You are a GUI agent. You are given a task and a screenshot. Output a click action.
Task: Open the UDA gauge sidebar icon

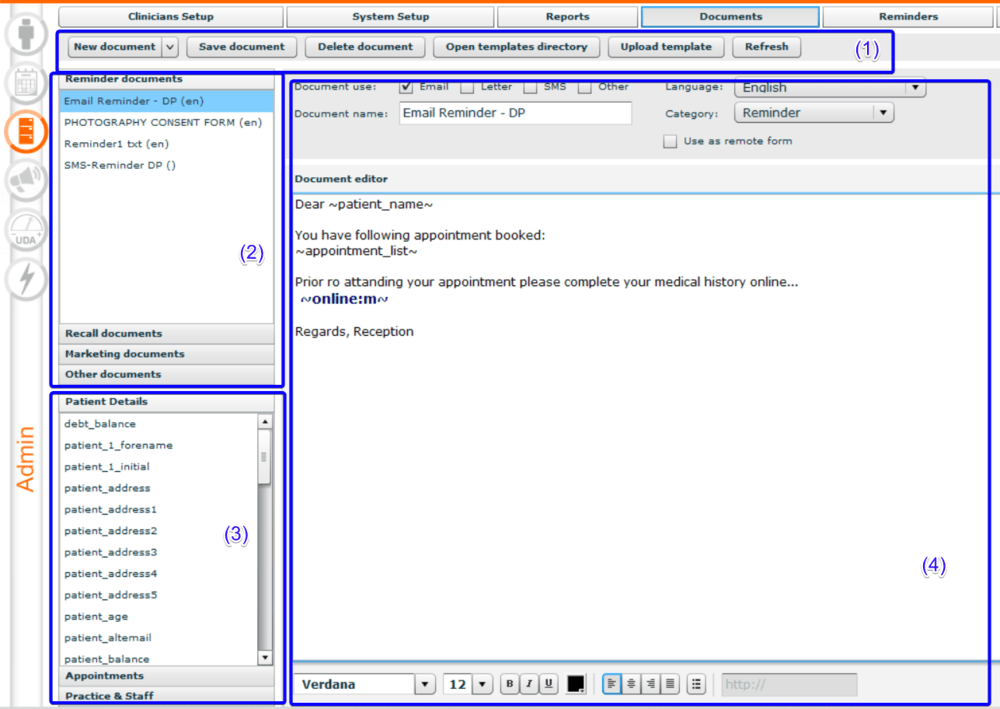click(x=27, y=230)
